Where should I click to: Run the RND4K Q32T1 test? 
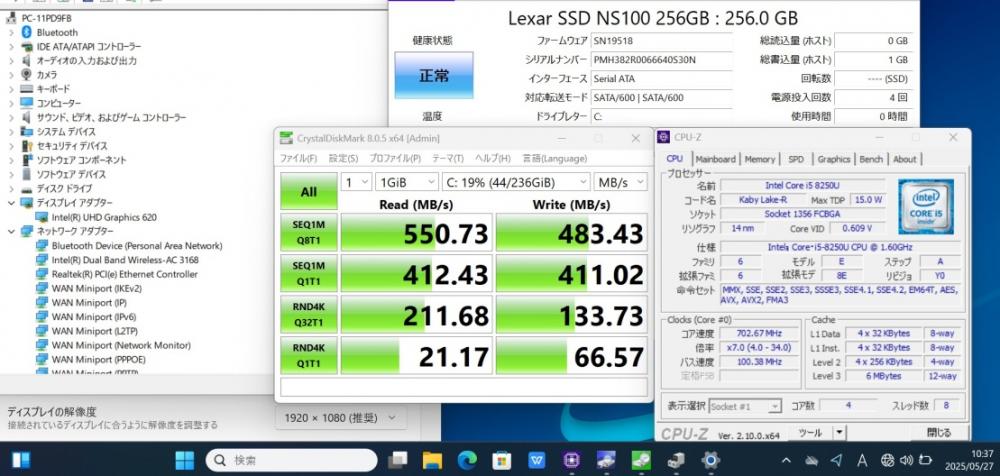309,315
